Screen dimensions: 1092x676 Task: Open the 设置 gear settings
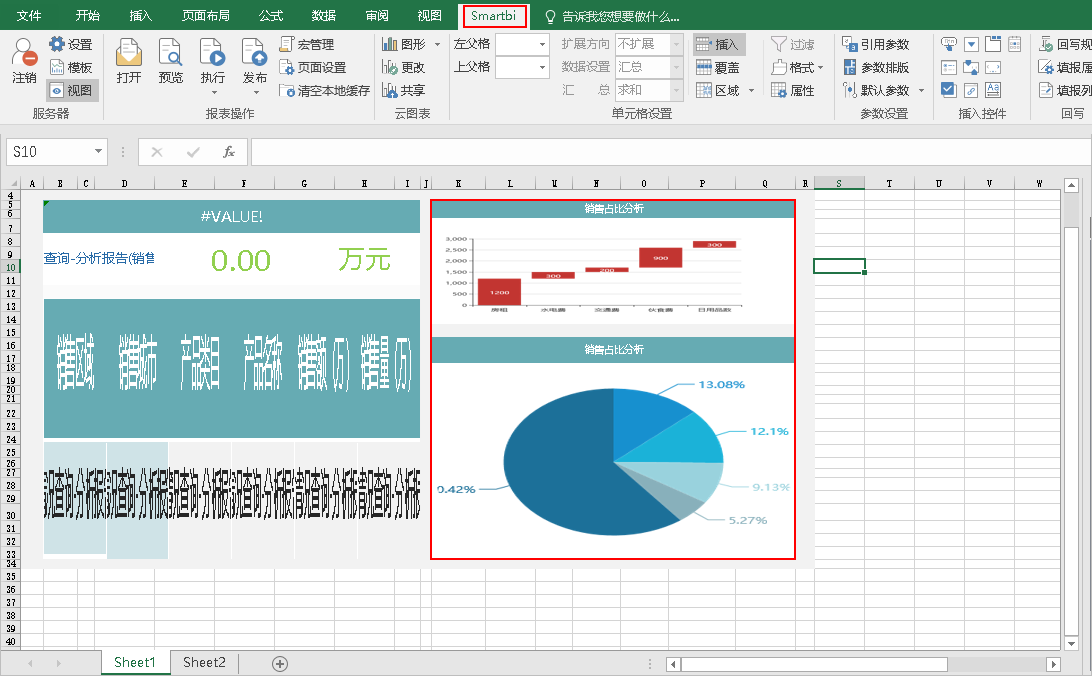point(70,45)
